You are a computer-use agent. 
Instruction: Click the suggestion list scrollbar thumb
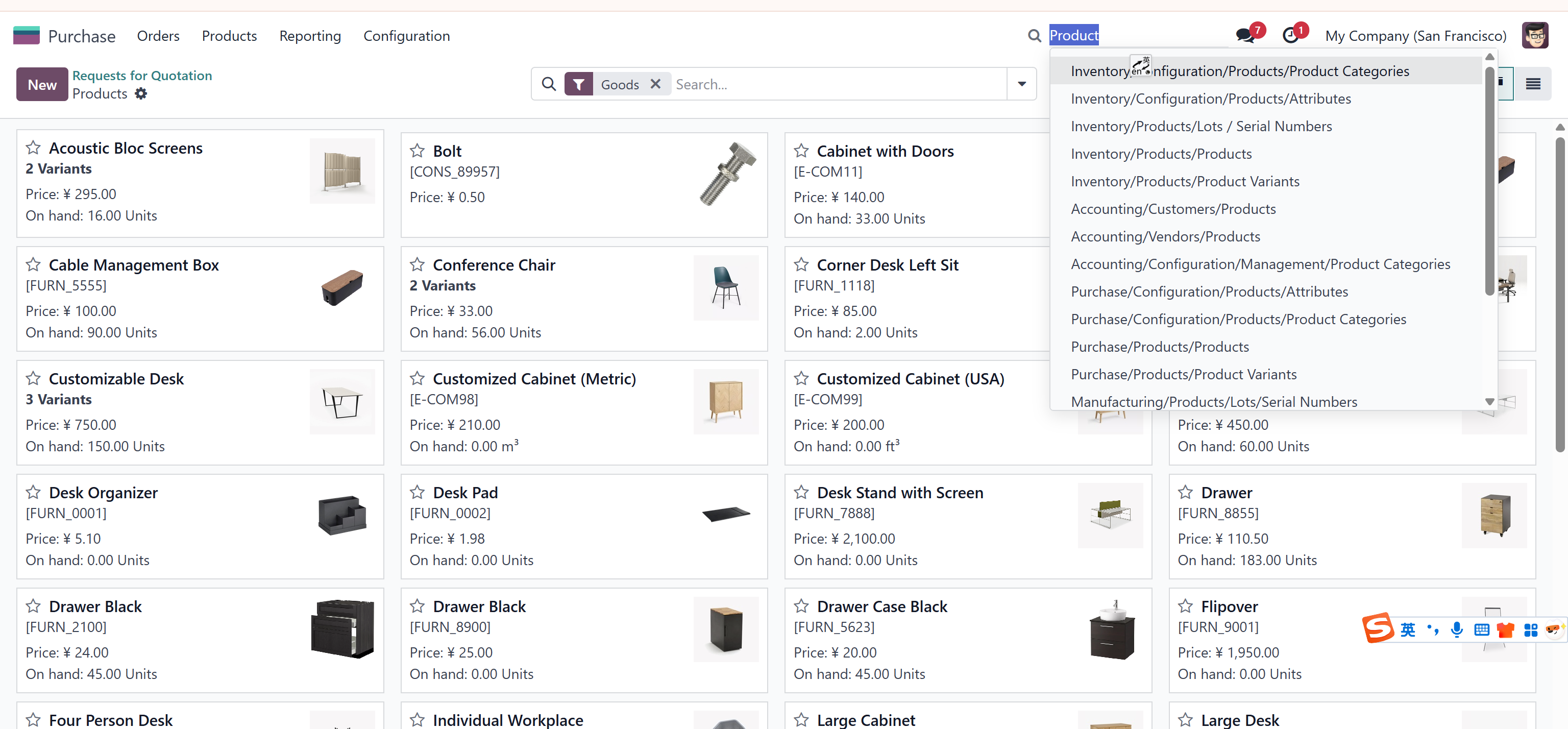pos(1489,181)
